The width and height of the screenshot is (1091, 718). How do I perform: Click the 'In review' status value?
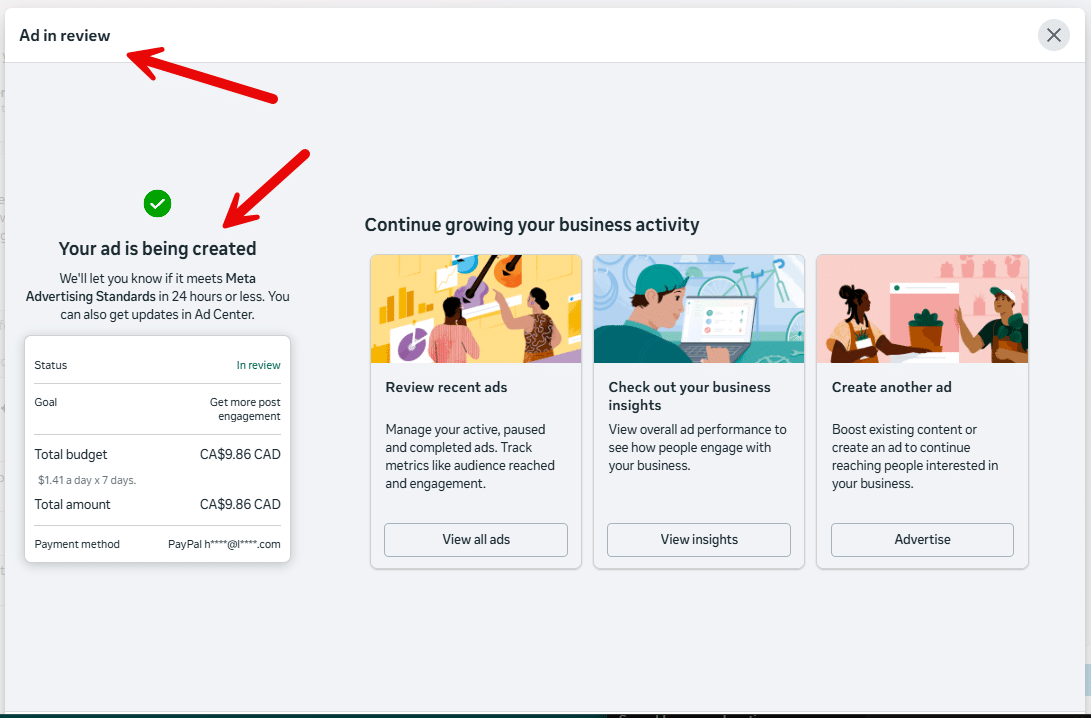pos(258,366)
